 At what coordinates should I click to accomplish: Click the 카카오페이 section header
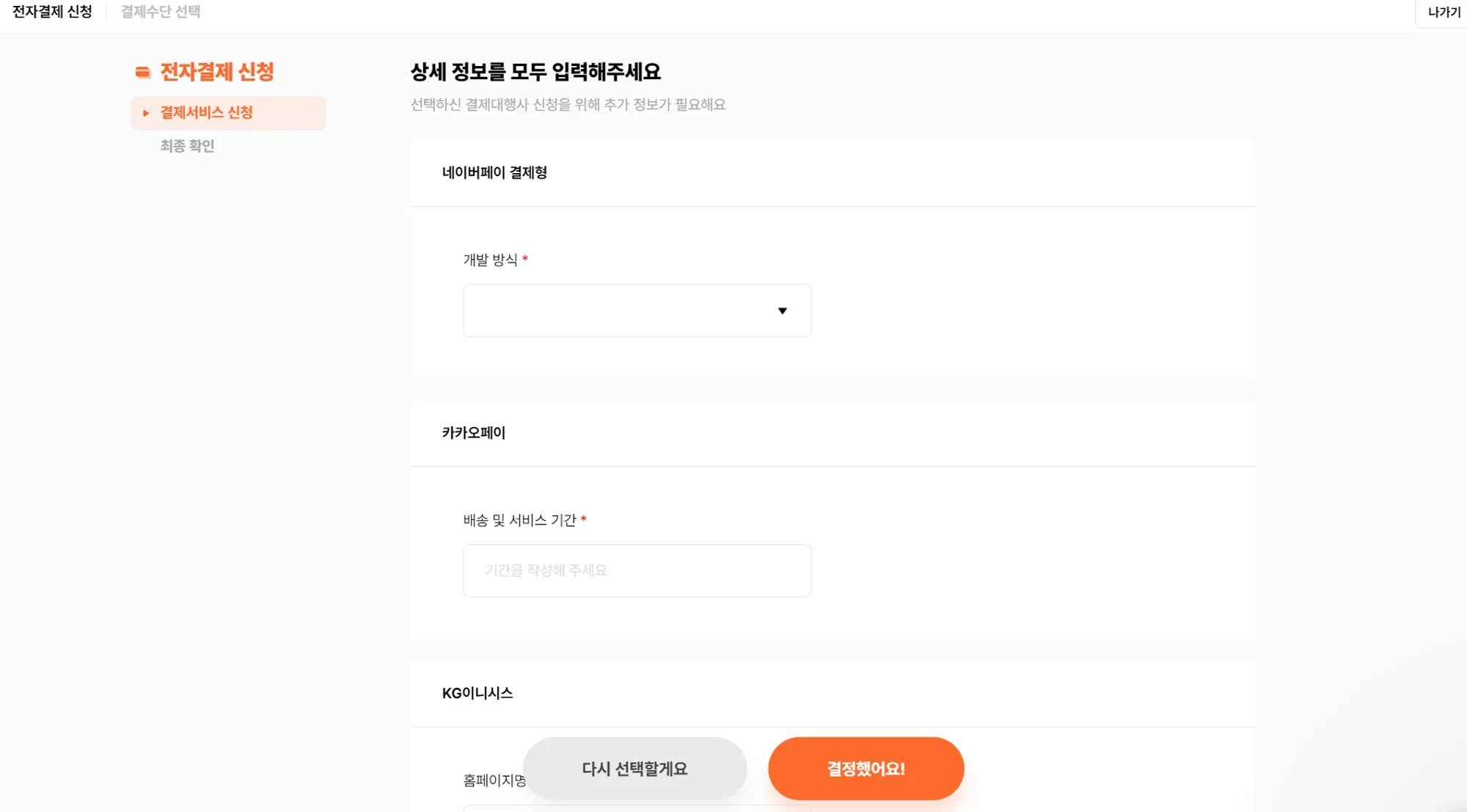point(474,433)
